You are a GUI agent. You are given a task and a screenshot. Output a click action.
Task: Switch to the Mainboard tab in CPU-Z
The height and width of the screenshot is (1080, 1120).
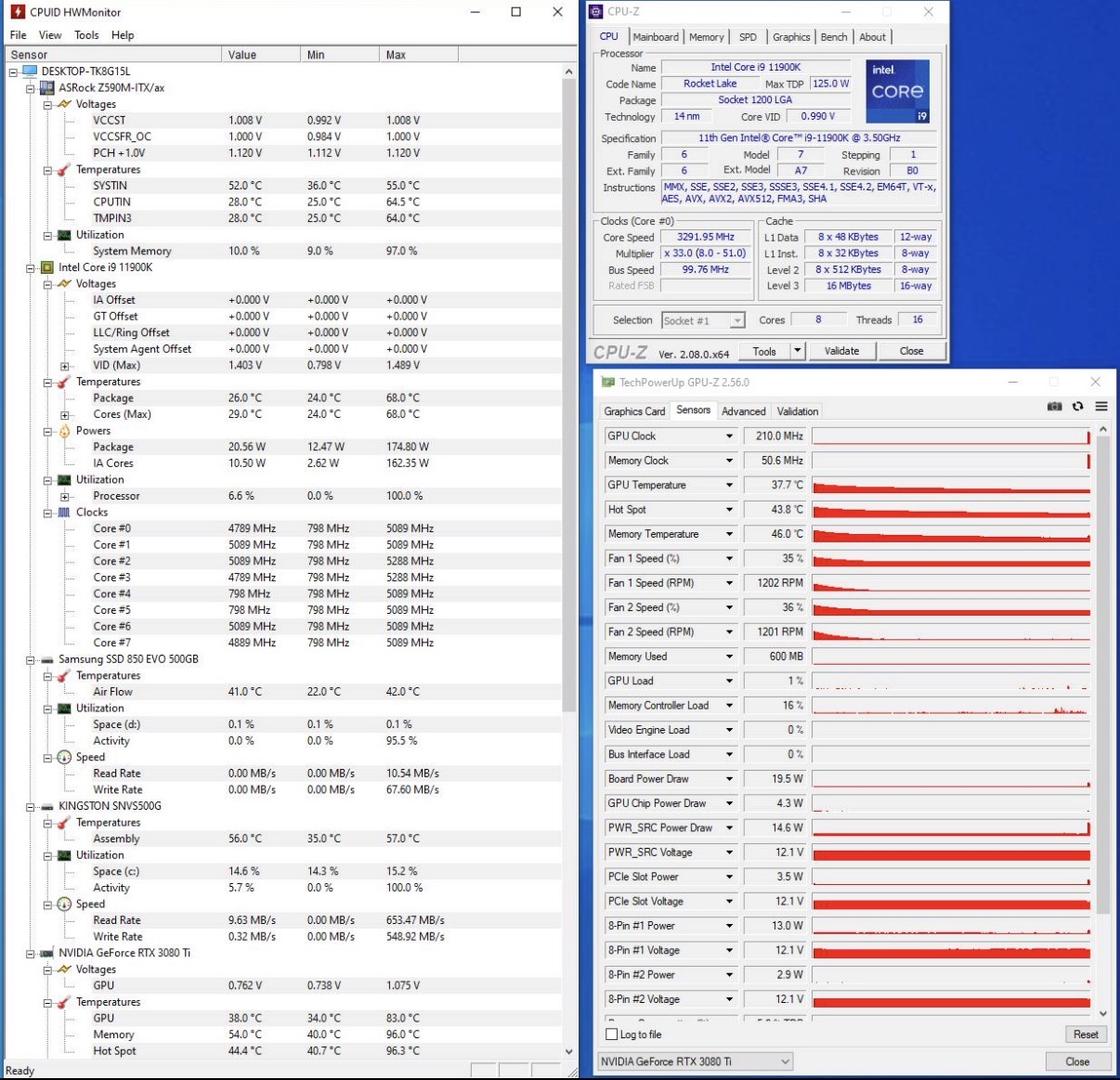[x=655, y=37]
